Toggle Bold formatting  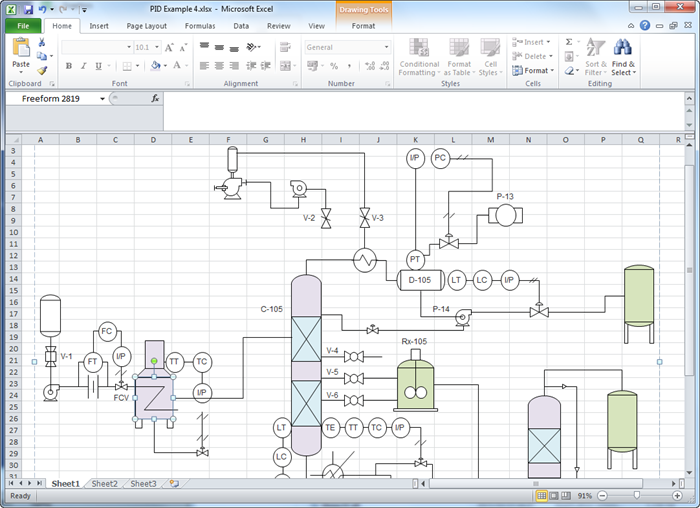click(x=69, y=66)
